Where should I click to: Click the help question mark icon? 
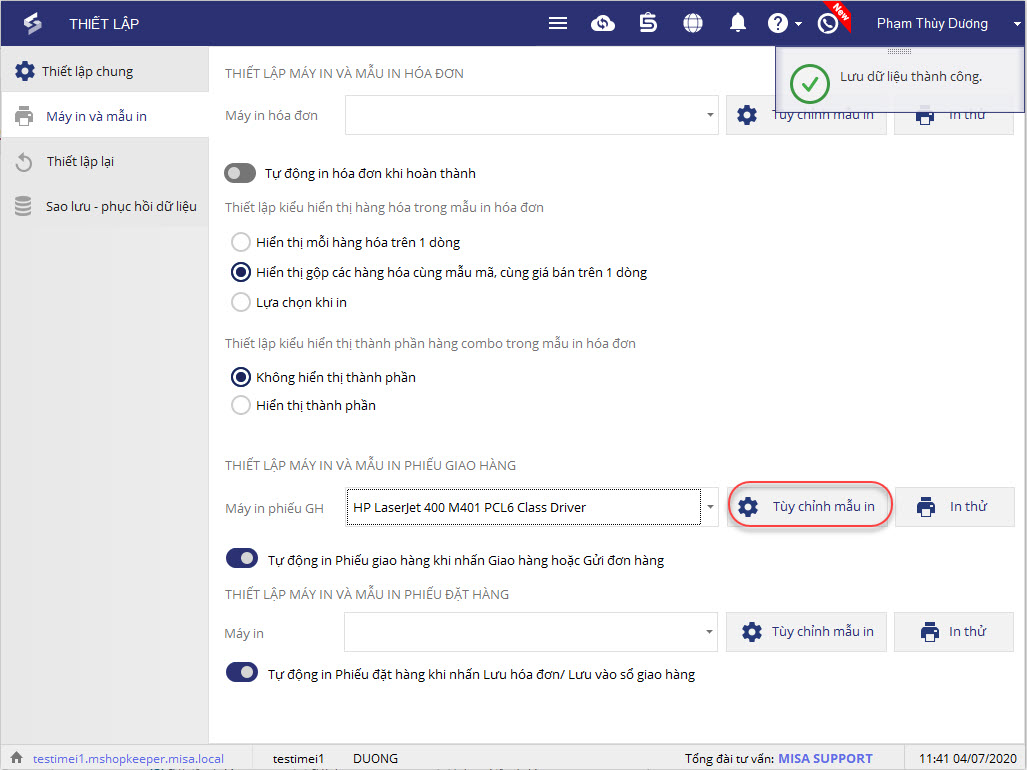(x=777, y=24)
